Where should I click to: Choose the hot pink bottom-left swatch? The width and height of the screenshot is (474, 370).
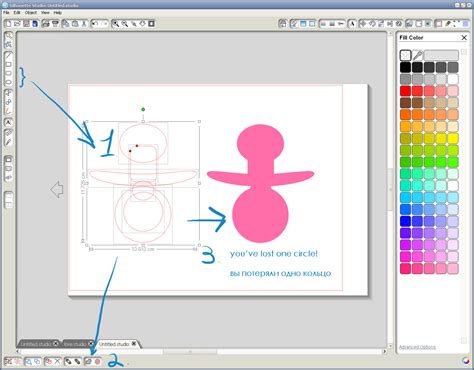coord(405,269)
